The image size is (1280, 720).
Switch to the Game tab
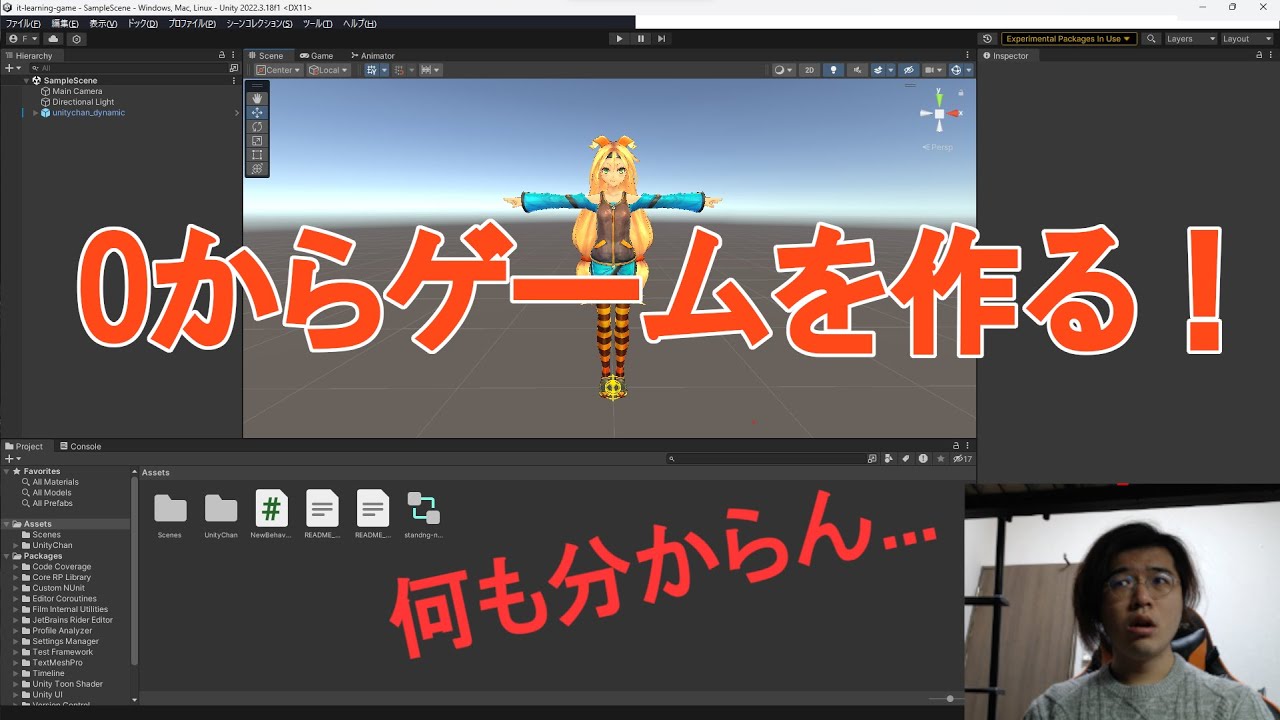click(316, 56)
